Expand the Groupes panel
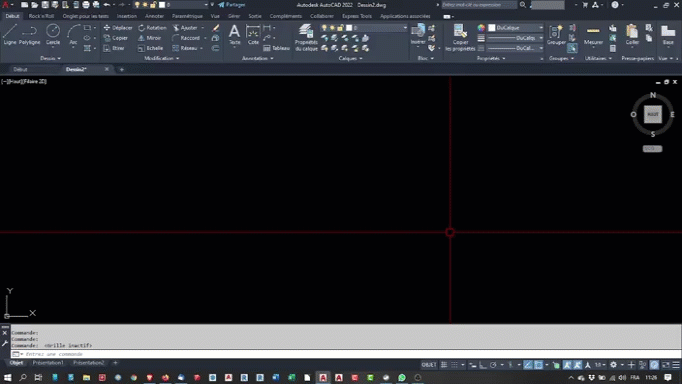This screenshot has width=682, height=384. (x=562, y=58)
